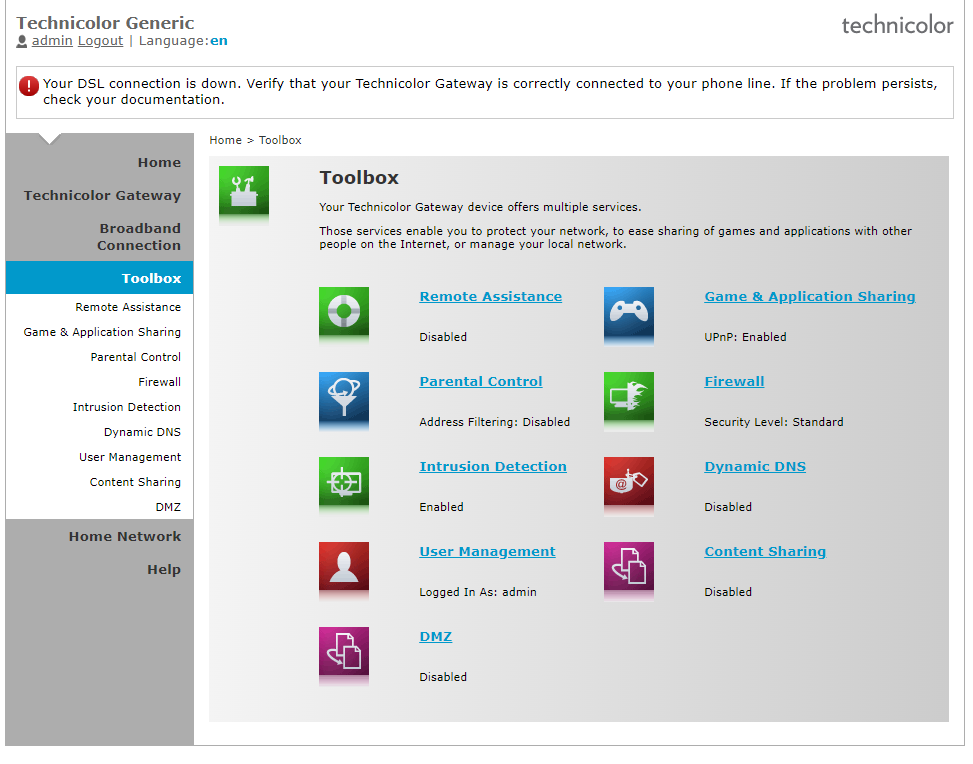The width and height of the screenshot is (973, 764).
Task: Click Home in the breadcrumb trail
Action: [x=225, y=140]
